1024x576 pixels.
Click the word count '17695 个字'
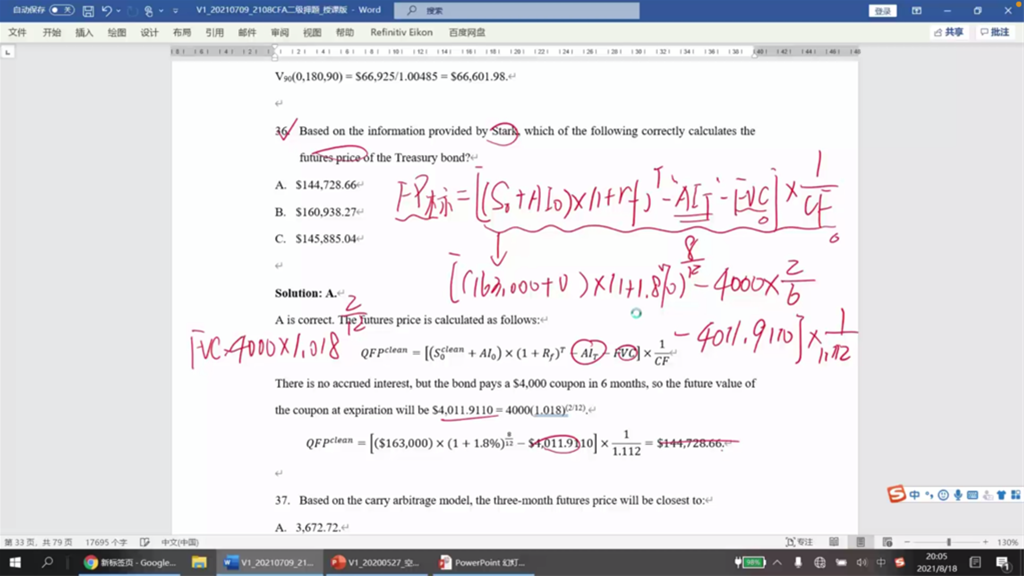point(106,542)
